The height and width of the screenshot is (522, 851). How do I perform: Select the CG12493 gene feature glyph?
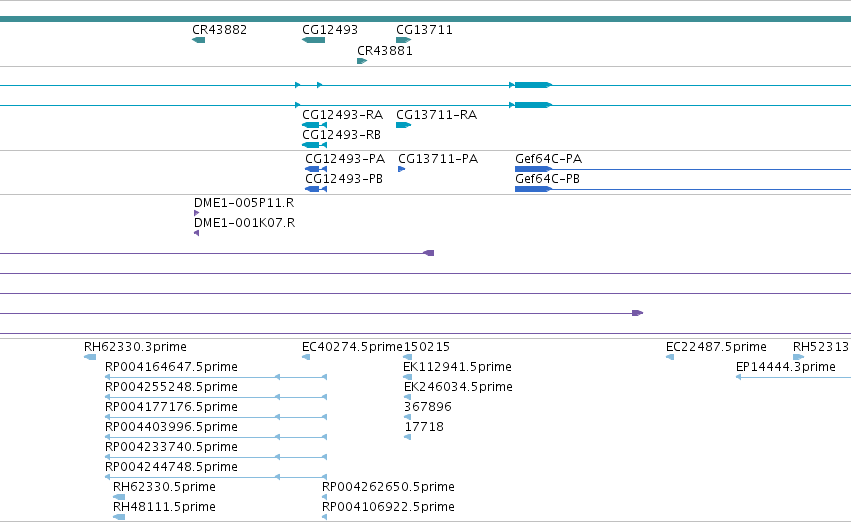(x=313, y=40)
